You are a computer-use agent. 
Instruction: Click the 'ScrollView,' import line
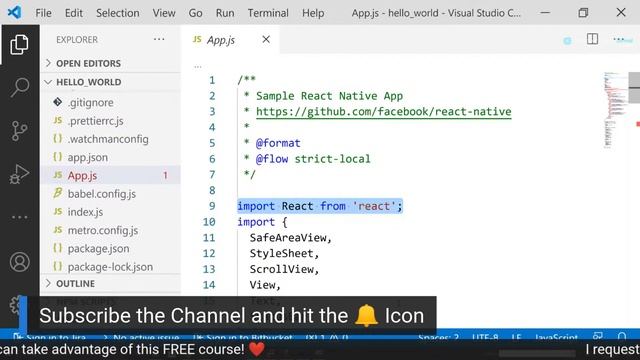click(284, 269)
